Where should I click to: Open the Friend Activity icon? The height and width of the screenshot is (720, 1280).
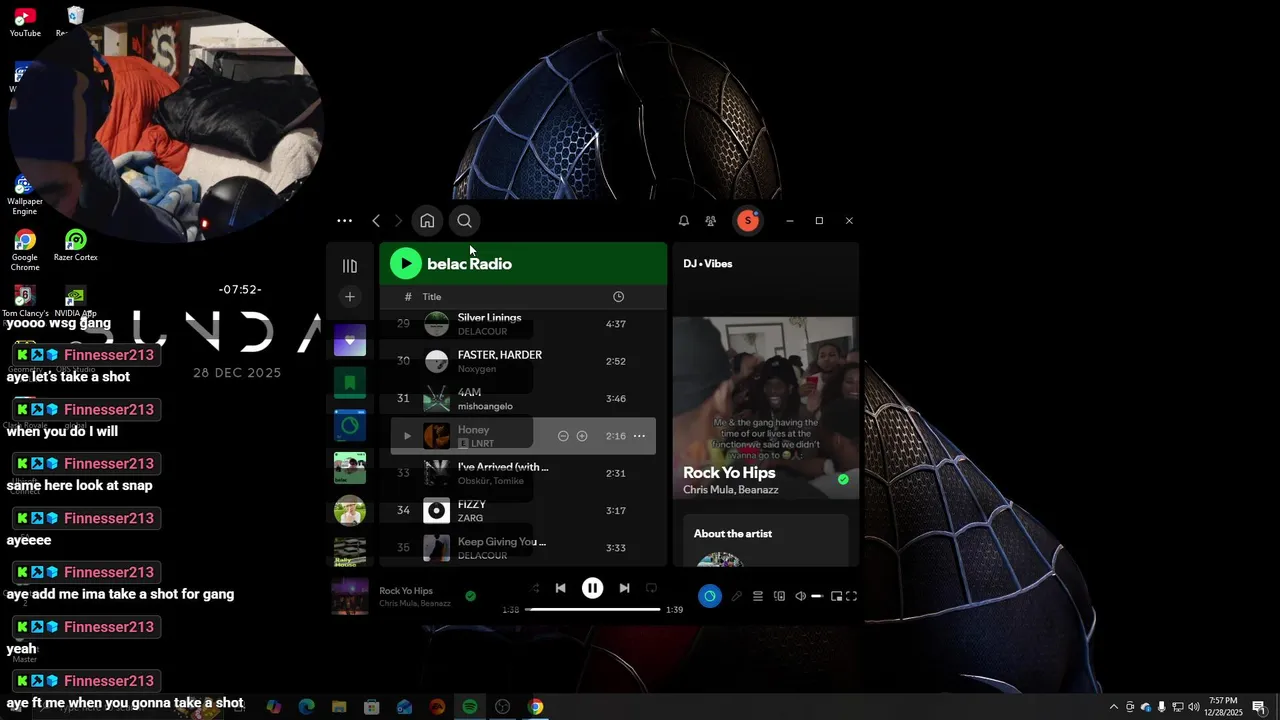tap(711, 221)
